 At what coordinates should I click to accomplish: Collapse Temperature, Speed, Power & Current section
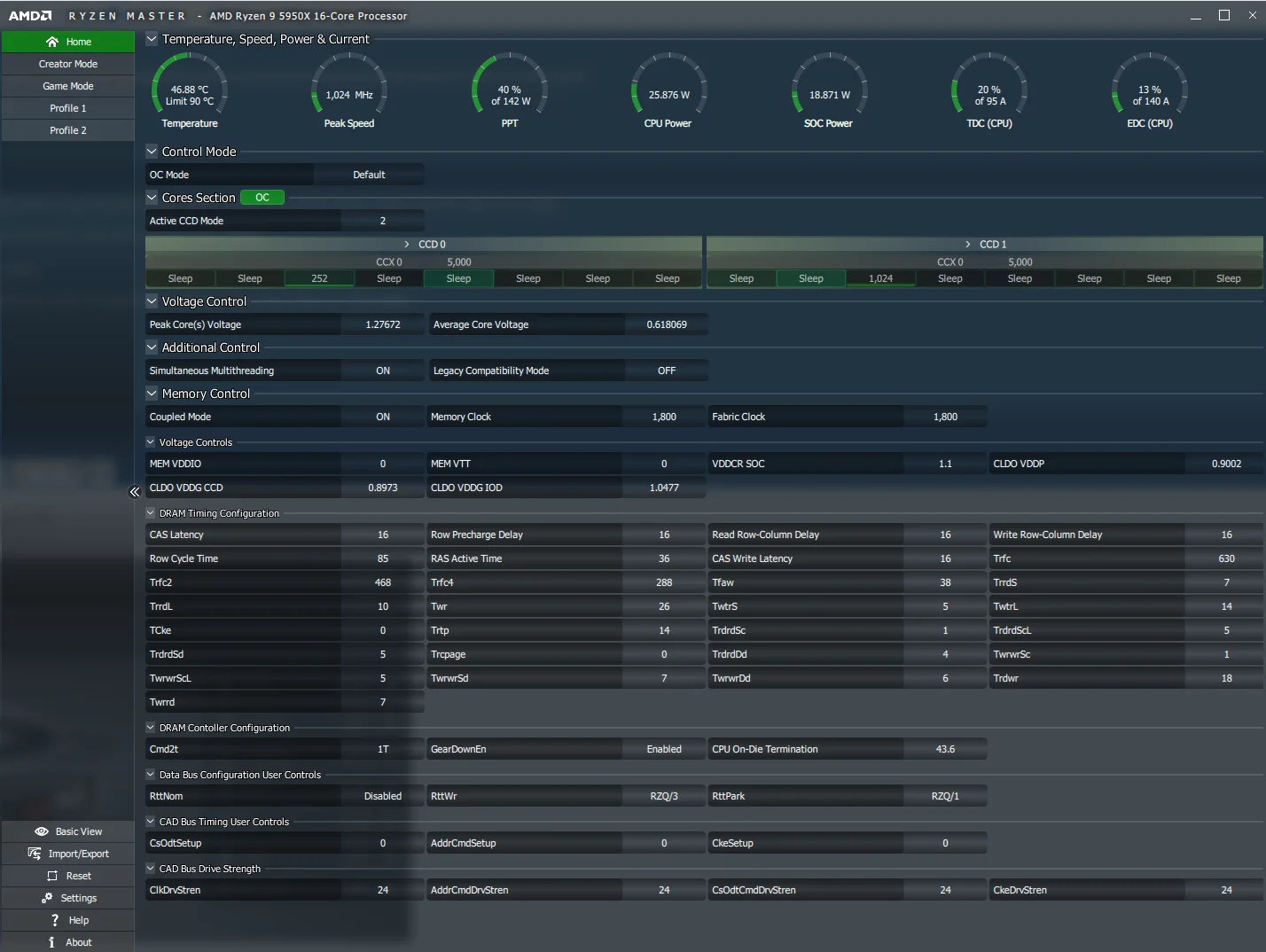(x=152, y=39)
